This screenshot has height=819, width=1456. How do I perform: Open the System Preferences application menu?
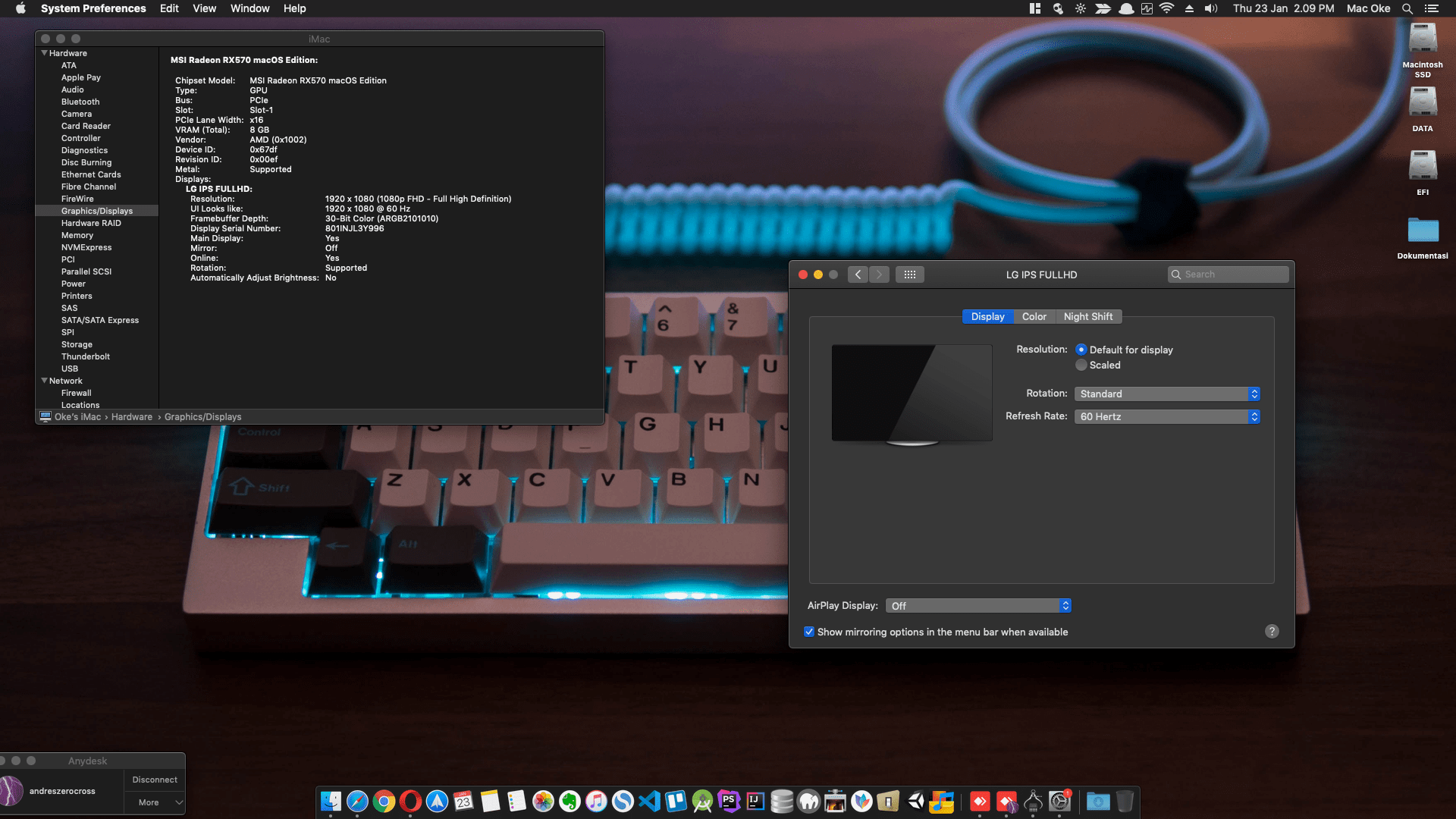[93, 8]
